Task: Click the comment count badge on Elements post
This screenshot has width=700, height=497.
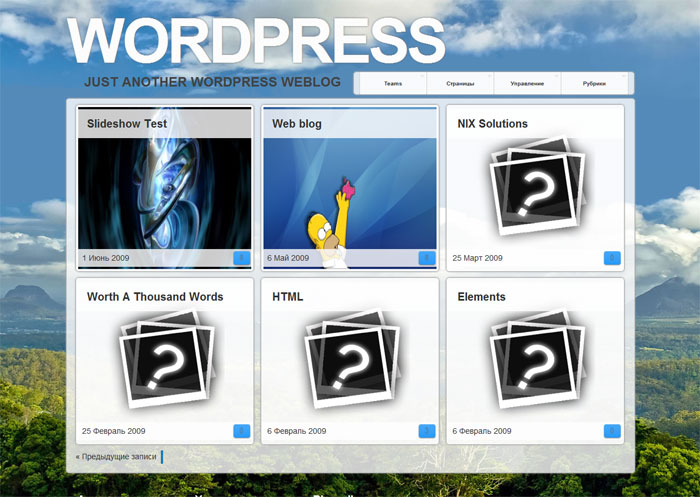Action: [x=612, y=431]
